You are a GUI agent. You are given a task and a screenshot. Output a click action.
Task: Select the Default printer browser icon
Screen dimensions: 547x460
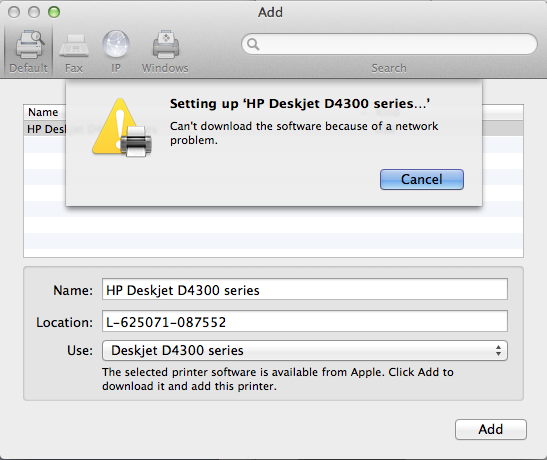click(x=29, y=45)
